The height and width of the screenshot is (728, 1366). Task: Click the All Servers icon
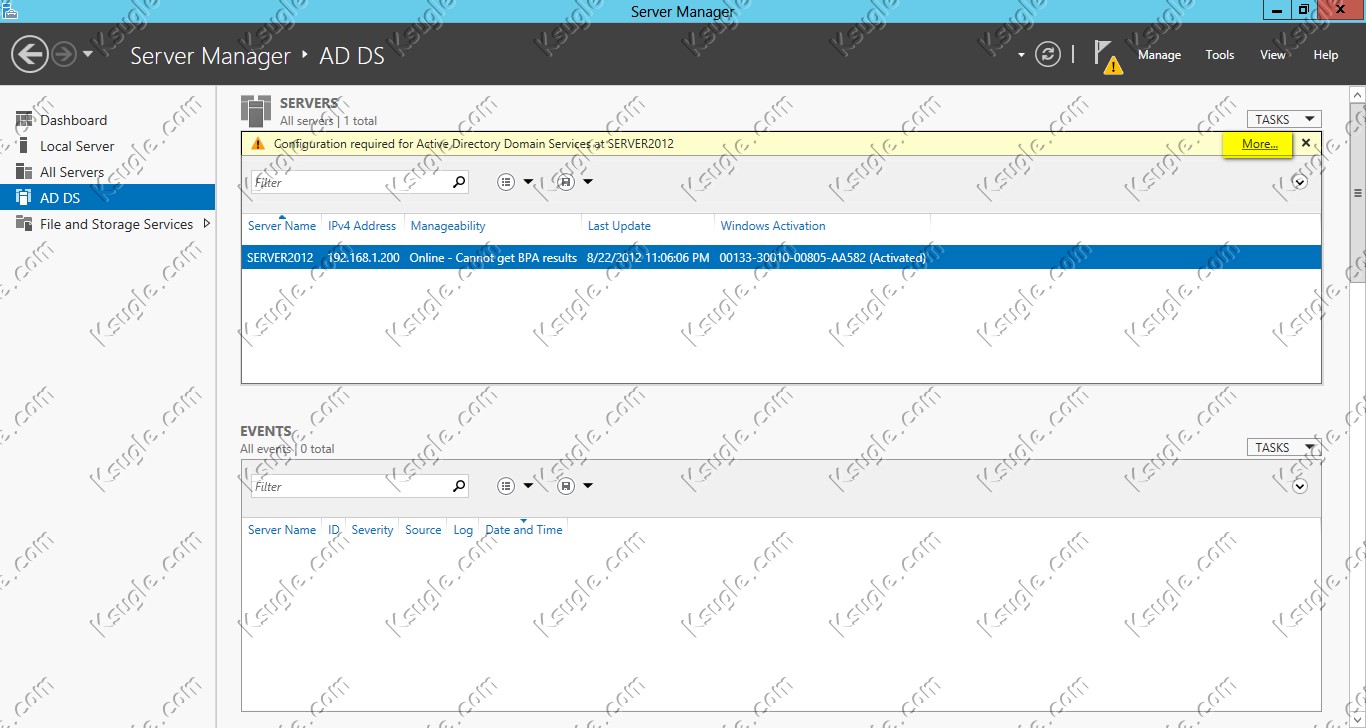(x=23, y=172)
